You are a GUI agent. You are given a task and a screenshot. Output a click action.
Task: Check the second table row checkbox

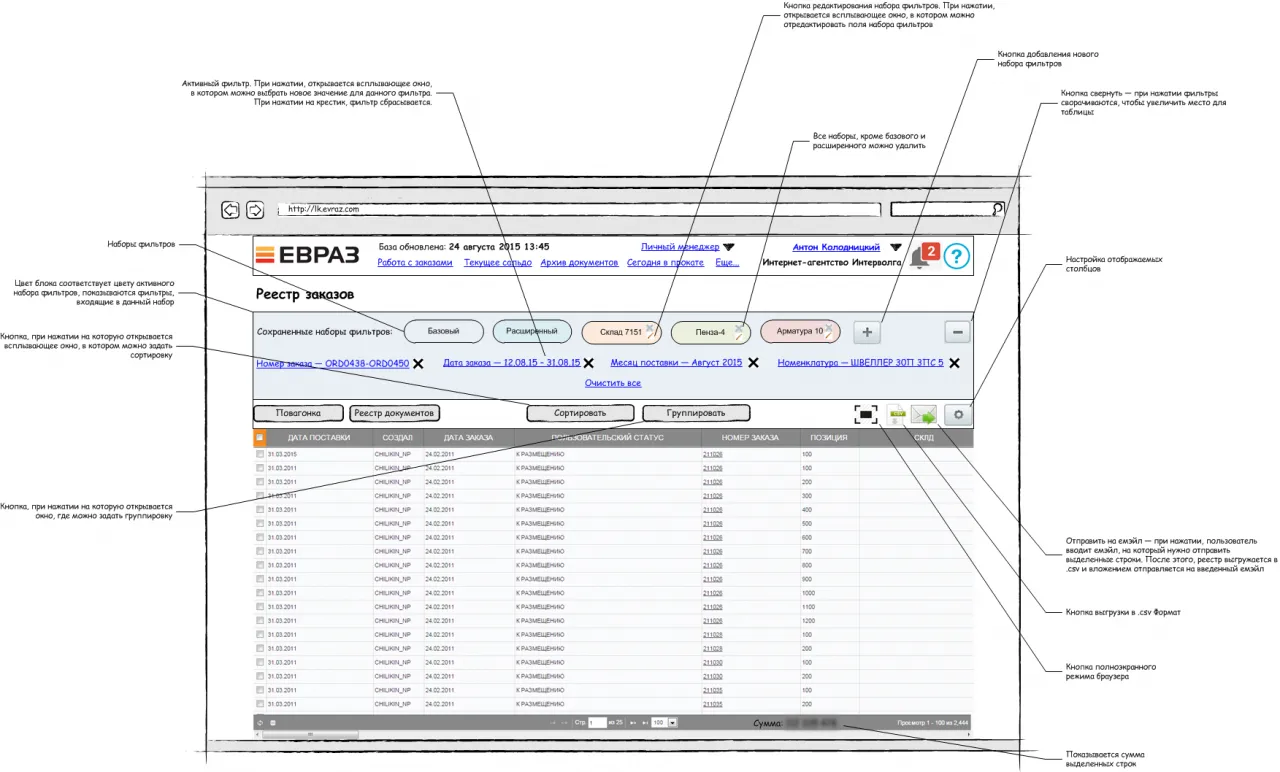[260, 468]
